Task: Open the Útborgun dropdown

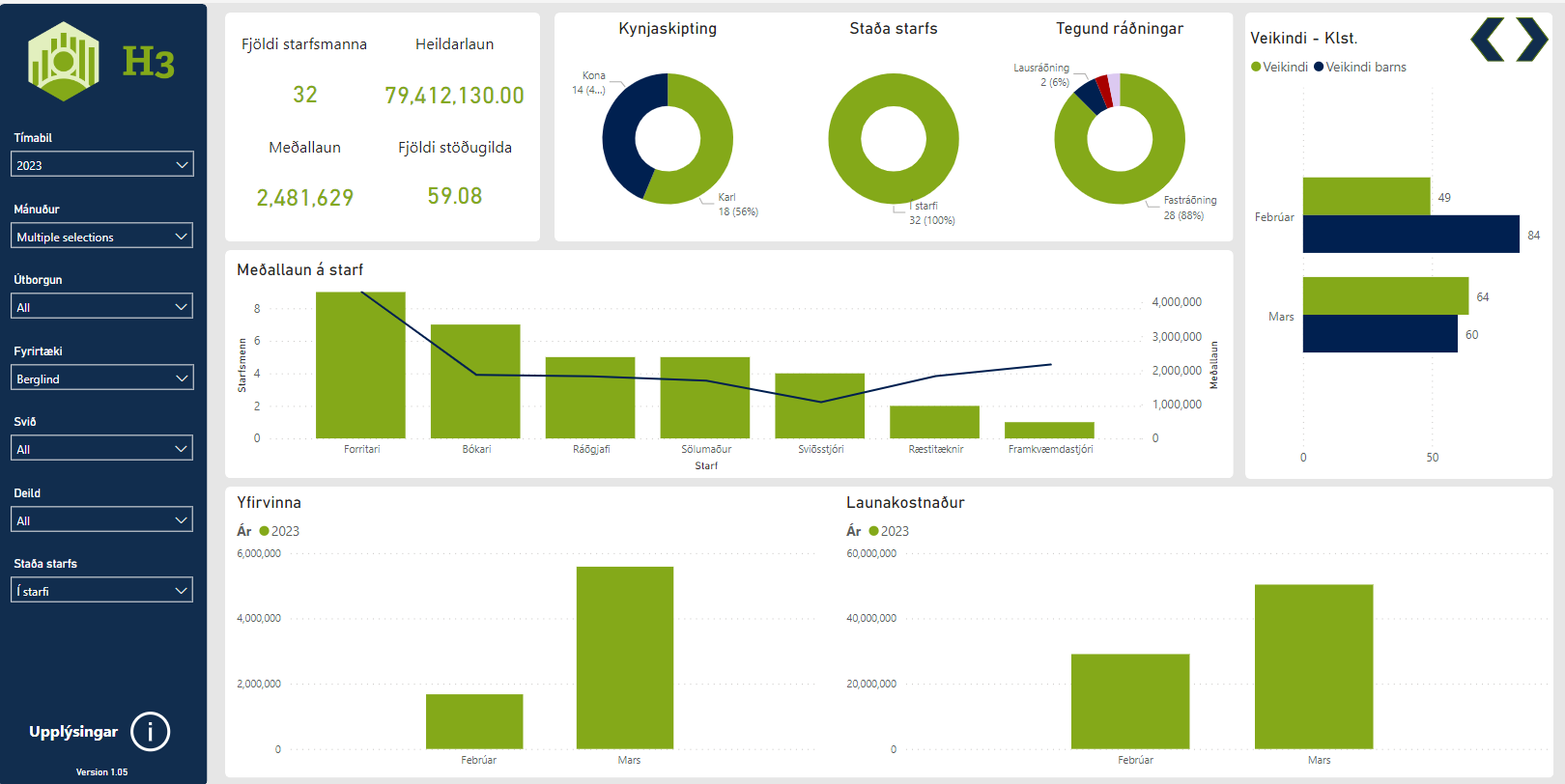Action: pyautogui.click(x=102, y=307)
